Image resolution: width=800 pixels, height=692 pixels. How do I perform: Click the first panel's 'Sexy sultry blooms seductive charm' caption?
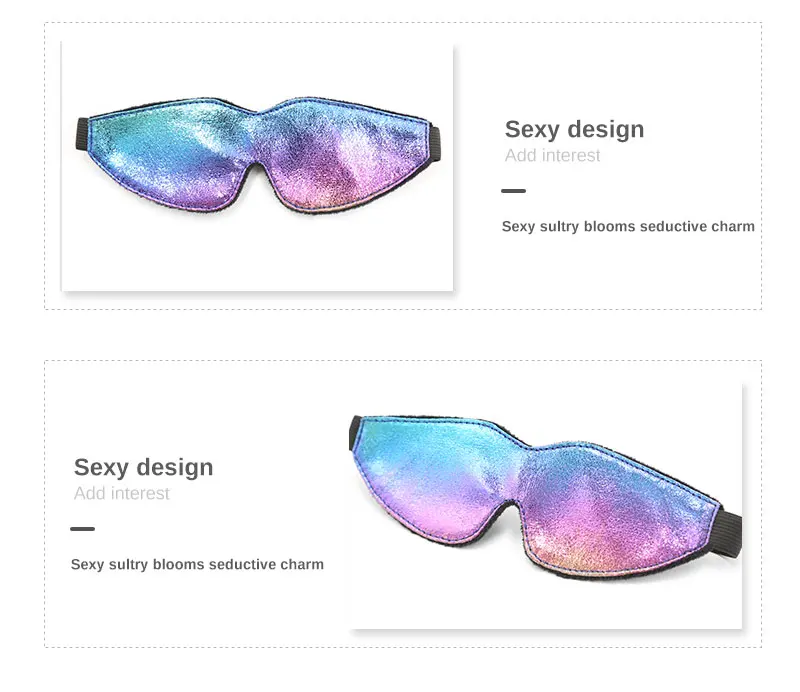pos(628,227)
